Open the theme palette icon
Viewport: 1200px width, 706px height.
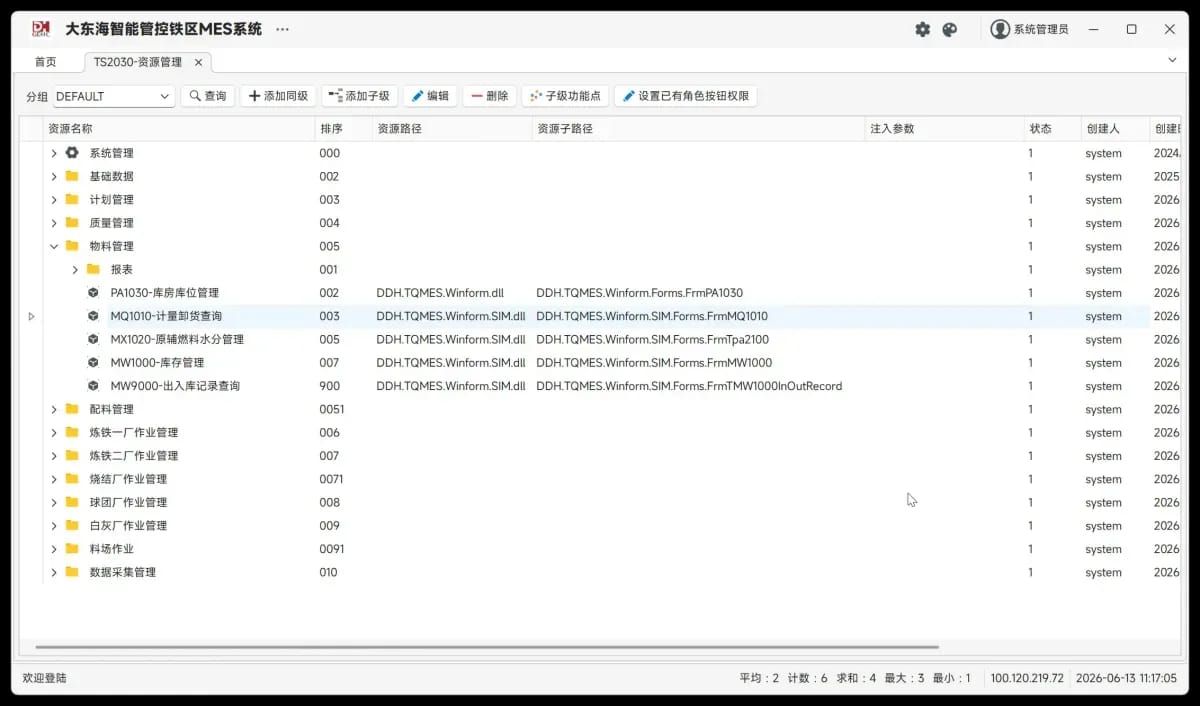pos(950,30)
